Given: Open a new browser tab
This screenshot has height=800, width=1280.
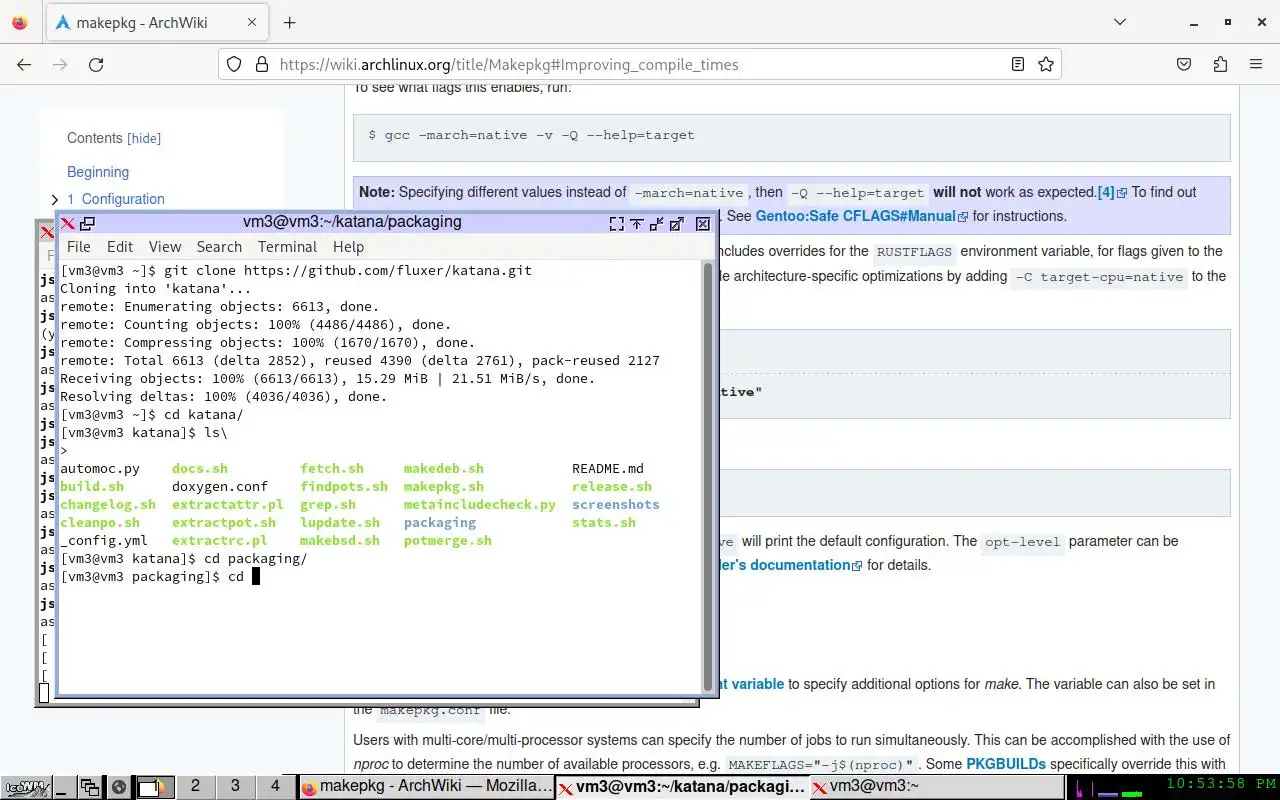Looking at the screenshot, I should (x=290, y=22).
